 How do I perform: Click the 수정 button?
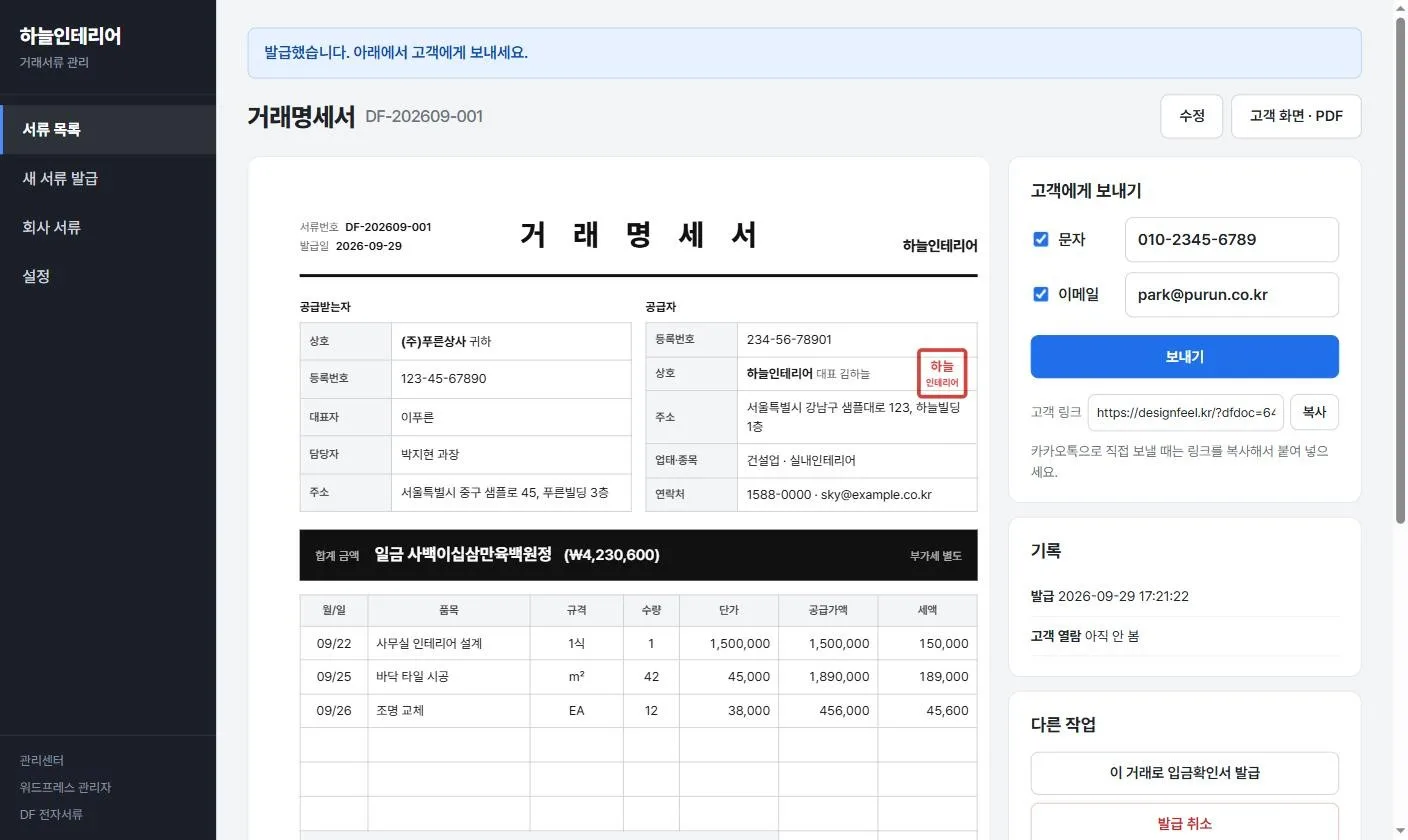[1192, 116]
